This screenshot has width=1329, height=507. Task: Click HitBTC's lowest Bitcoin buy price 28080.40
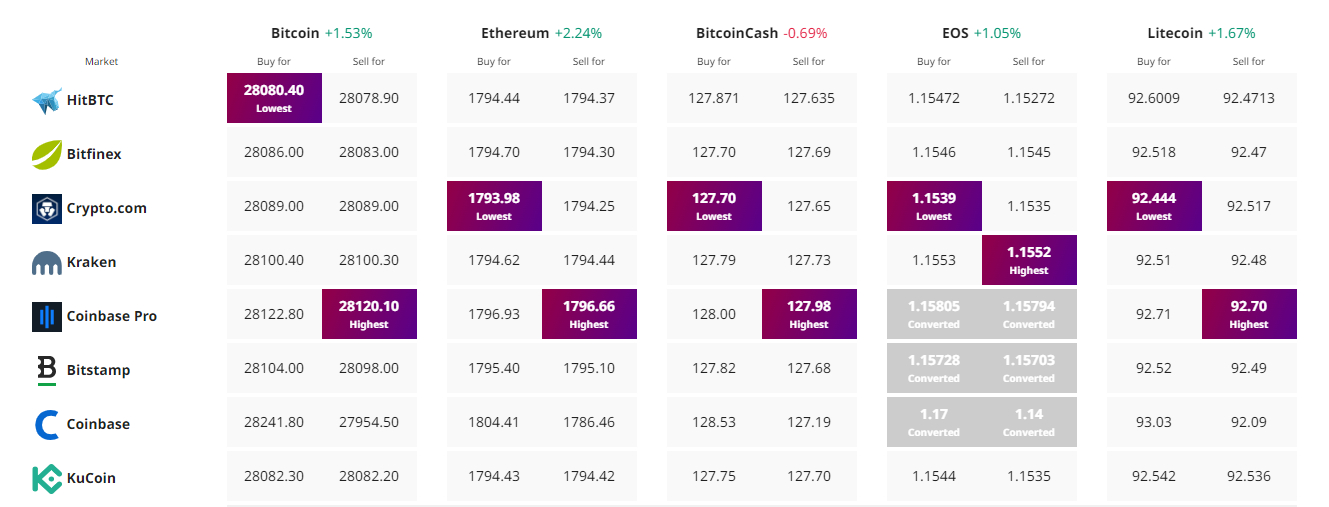tap(274, 98)
